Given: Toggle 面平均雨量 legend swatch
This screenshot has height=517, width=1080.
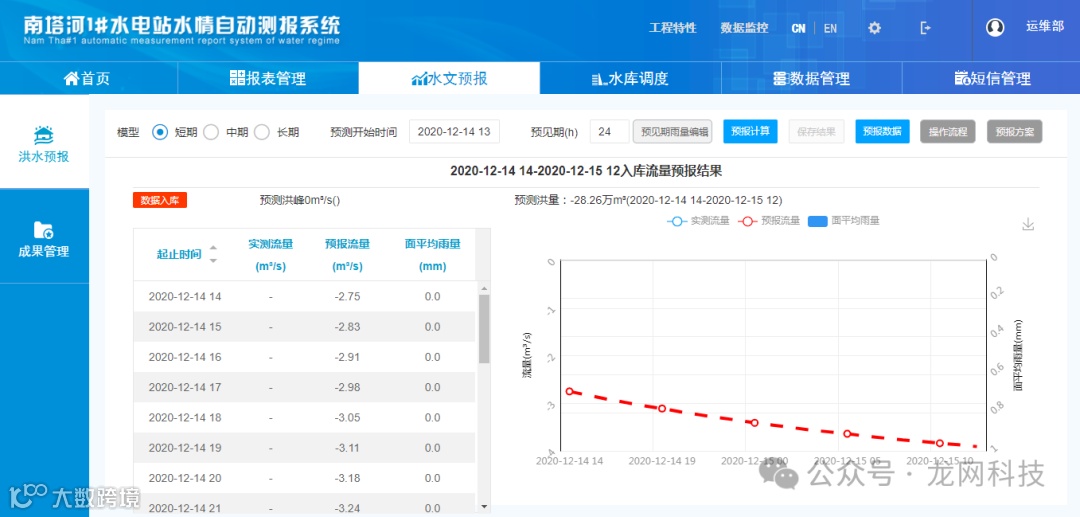Looking at the screenshot, I should 817,221.
